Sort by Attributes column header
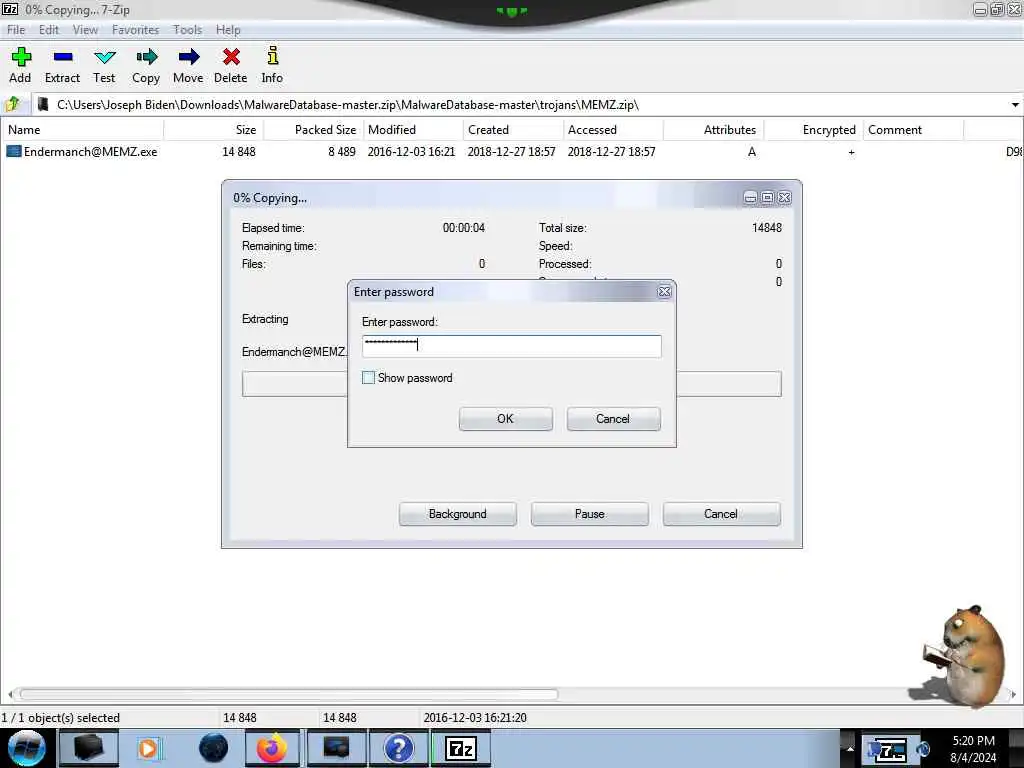Viewport: 1024px width, 768px height. [x=714, y=130]
